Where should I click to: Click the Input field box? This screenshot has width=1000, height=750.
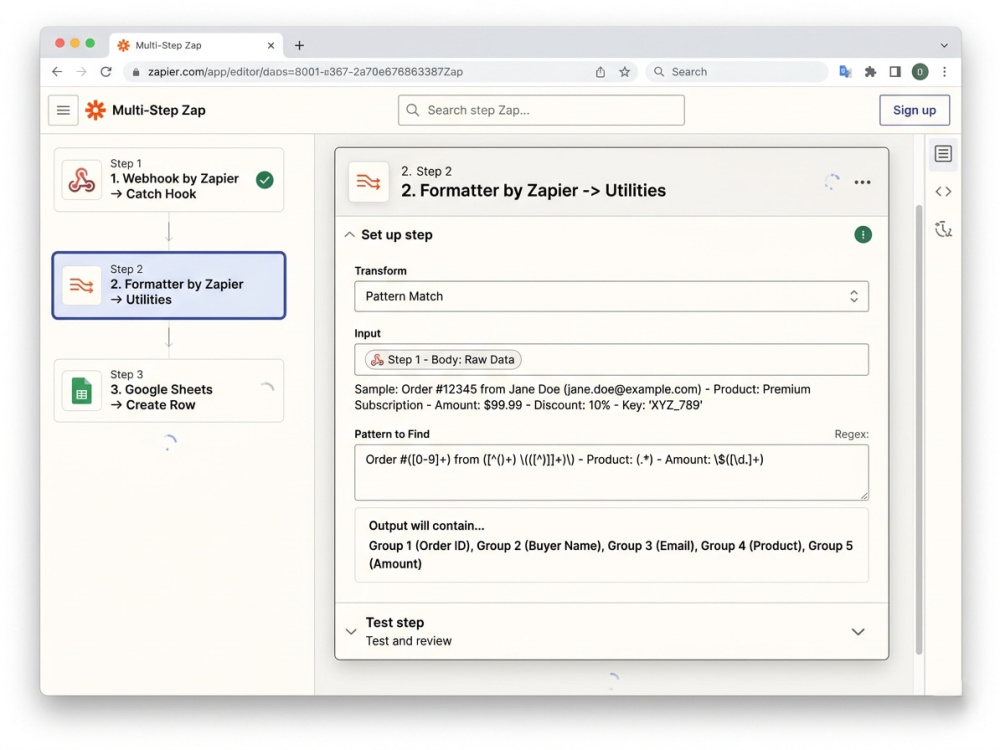pos(611,360)
